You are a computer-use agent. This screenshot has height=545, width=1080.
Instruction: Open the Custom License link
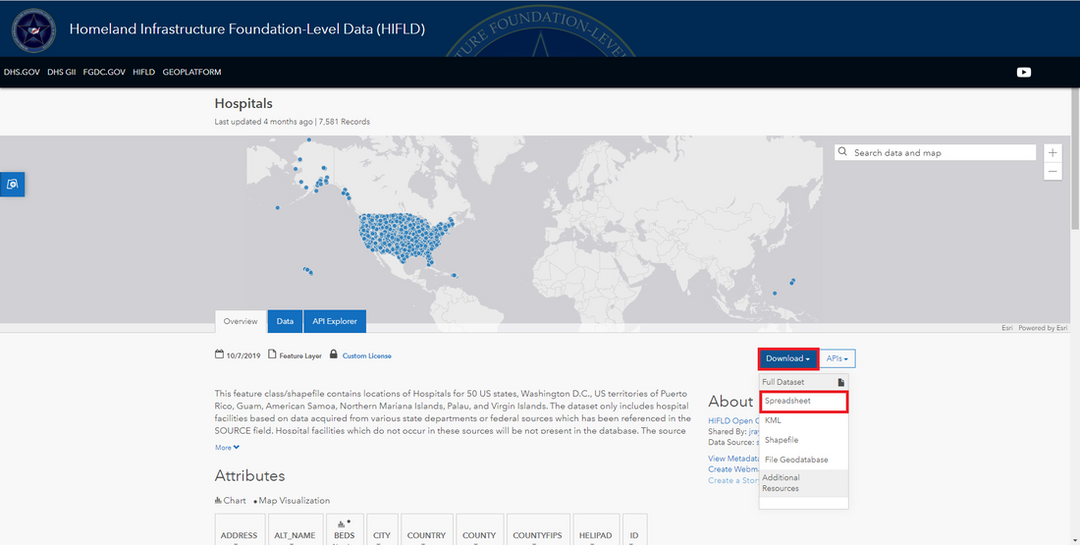coord(367,356)
